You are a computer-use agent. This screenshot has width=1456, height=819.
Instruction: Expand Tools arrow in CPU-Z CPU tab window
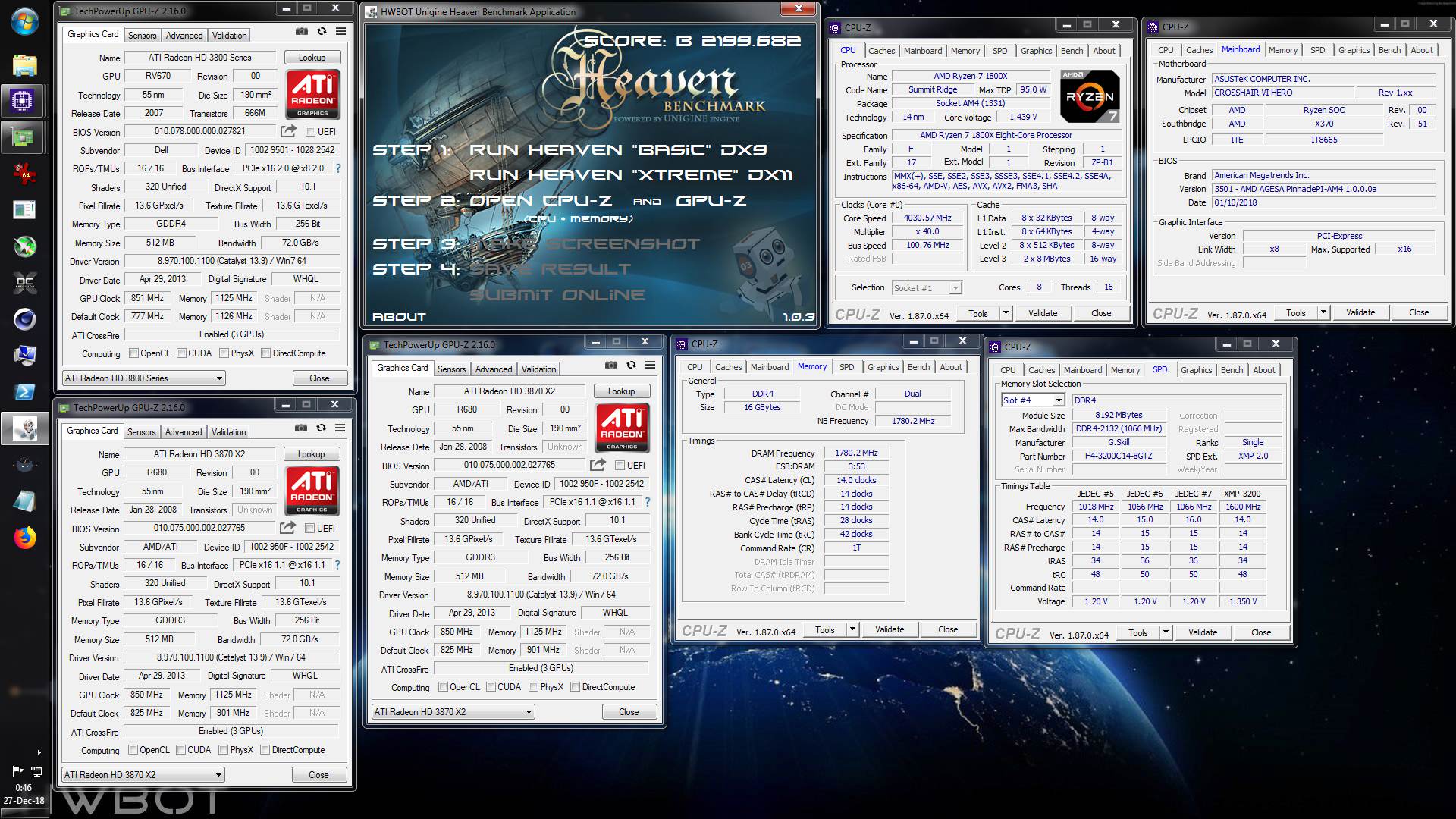[x=1006, y=313]
